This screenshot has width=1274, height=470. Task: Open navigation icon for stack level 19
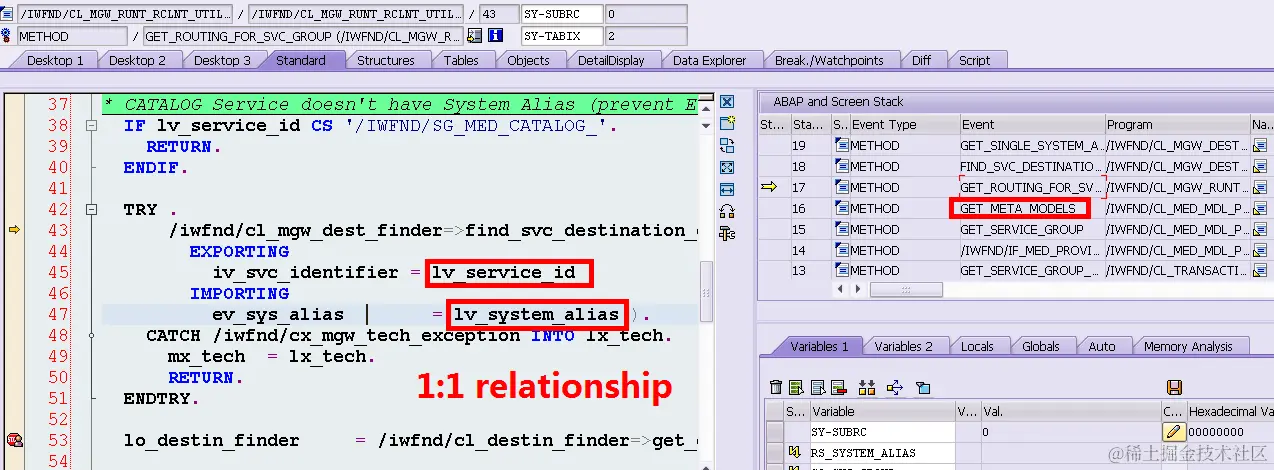1260,145
